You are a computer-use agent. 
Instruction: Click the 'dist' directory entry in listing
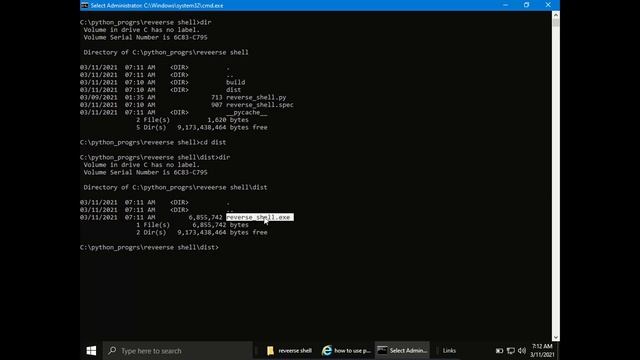click(233, 90)
